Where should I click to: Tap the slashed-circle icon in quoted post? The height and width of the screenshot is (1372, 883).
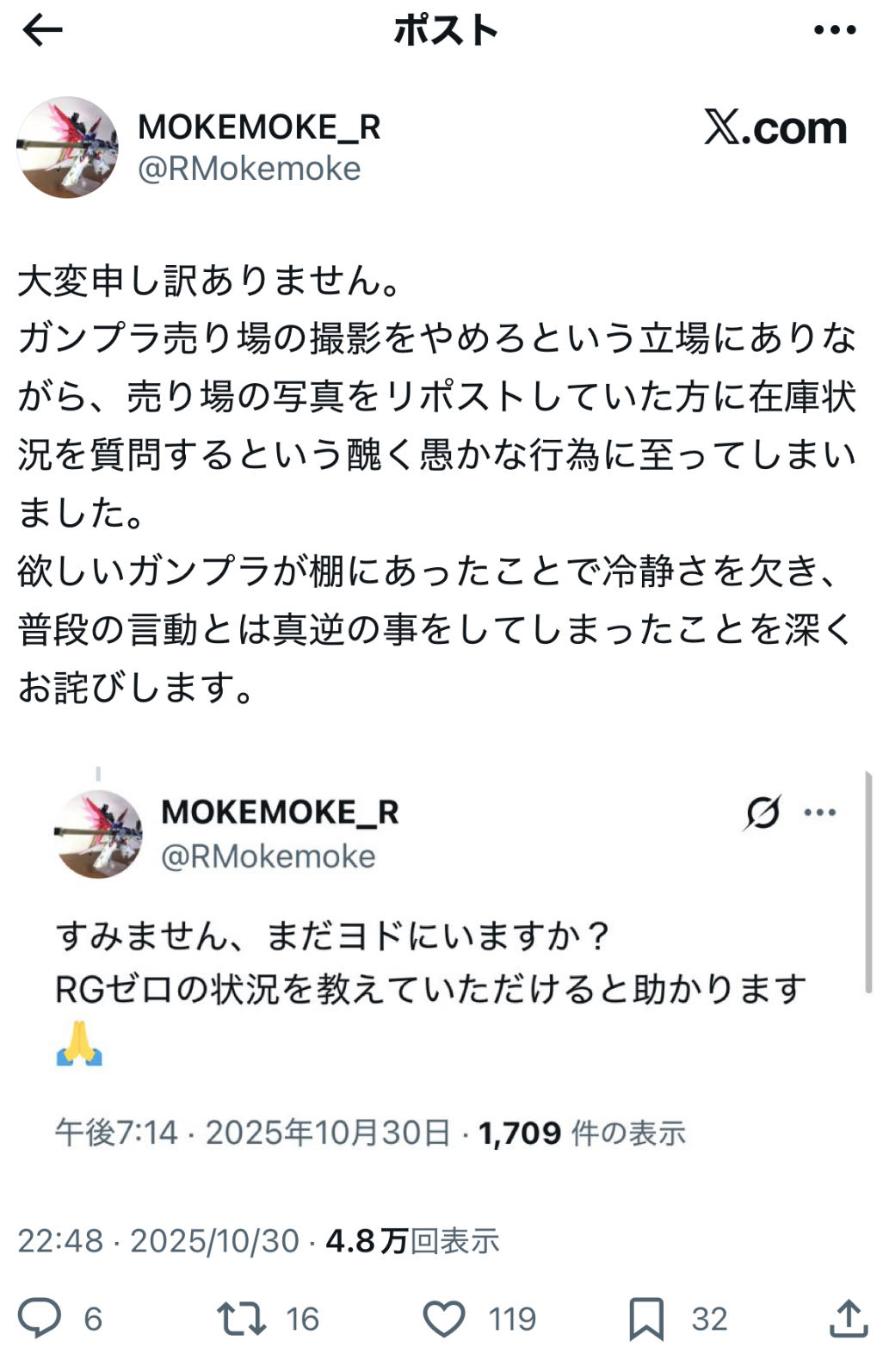(763, 812)
